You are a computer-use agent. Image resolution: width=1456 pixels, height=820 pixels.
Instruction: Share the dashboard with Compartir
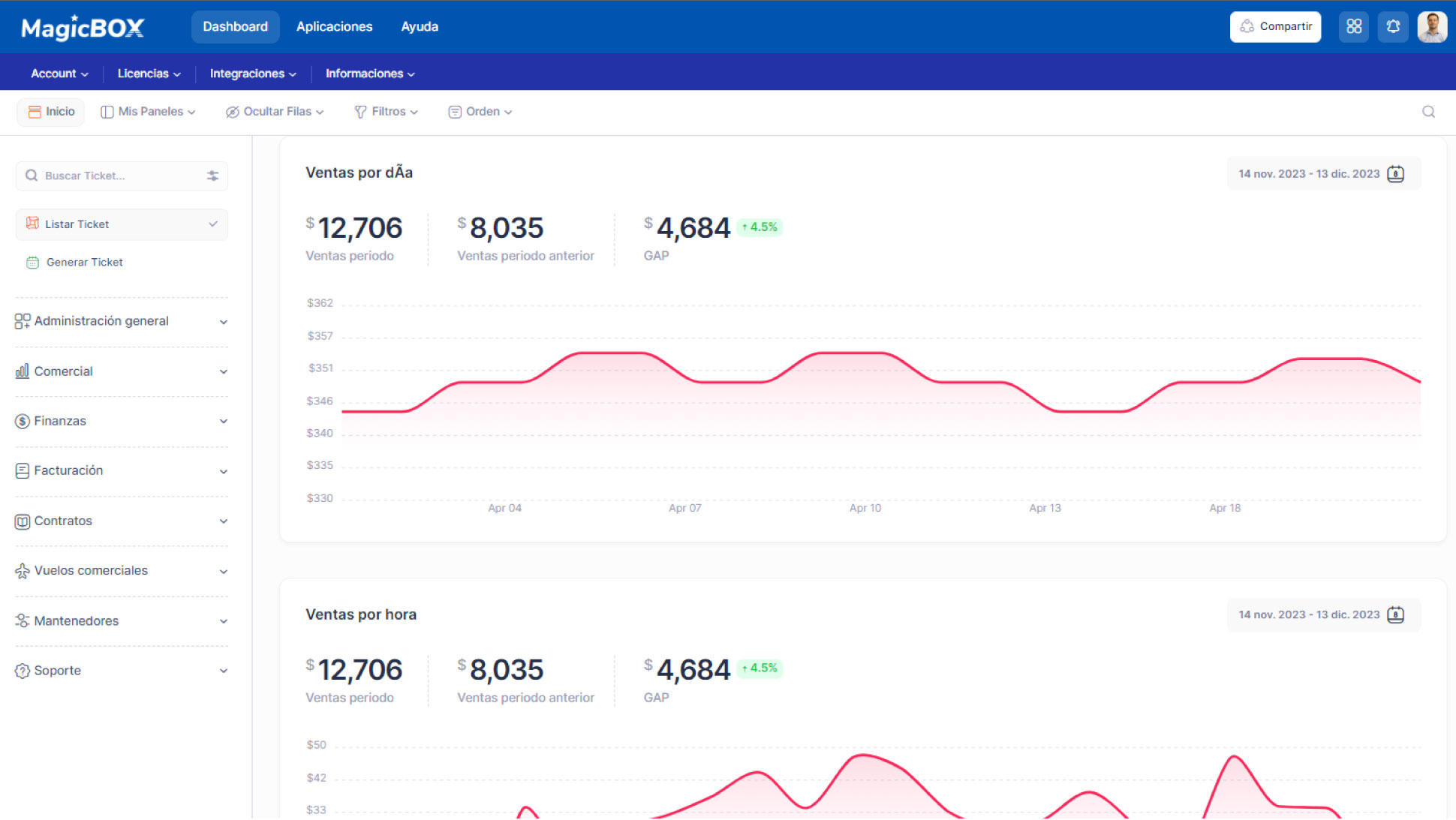point(1275,27)
